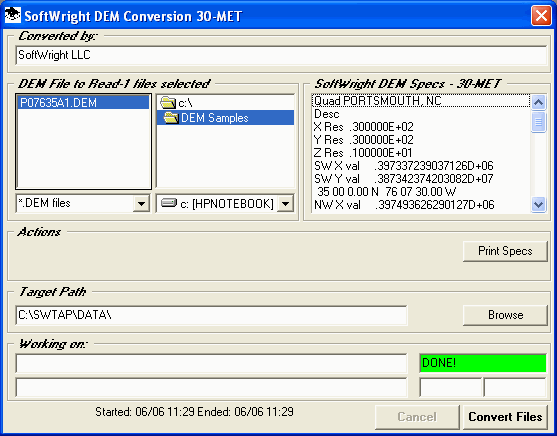
Task: Select the NW X val spec row
Action: (422, 205)
